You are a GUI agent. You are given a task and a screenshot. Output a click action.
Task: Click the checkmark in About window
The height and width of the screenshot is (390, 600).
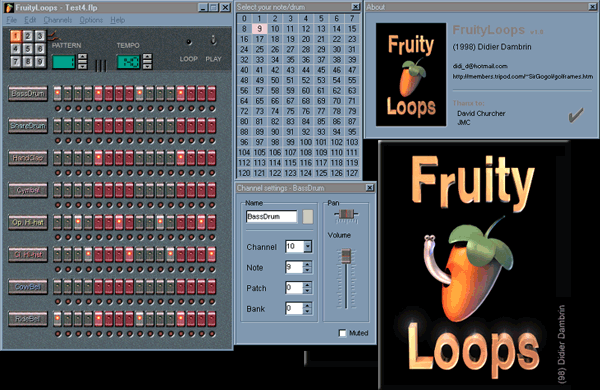[576, 114]
